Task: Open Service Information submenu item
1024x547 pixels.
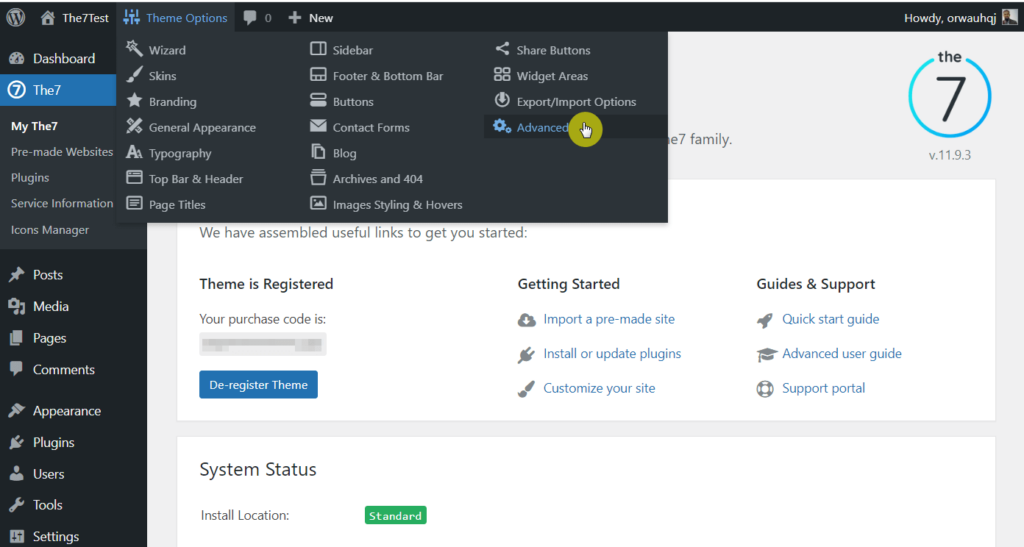Action: coord(62,203)
